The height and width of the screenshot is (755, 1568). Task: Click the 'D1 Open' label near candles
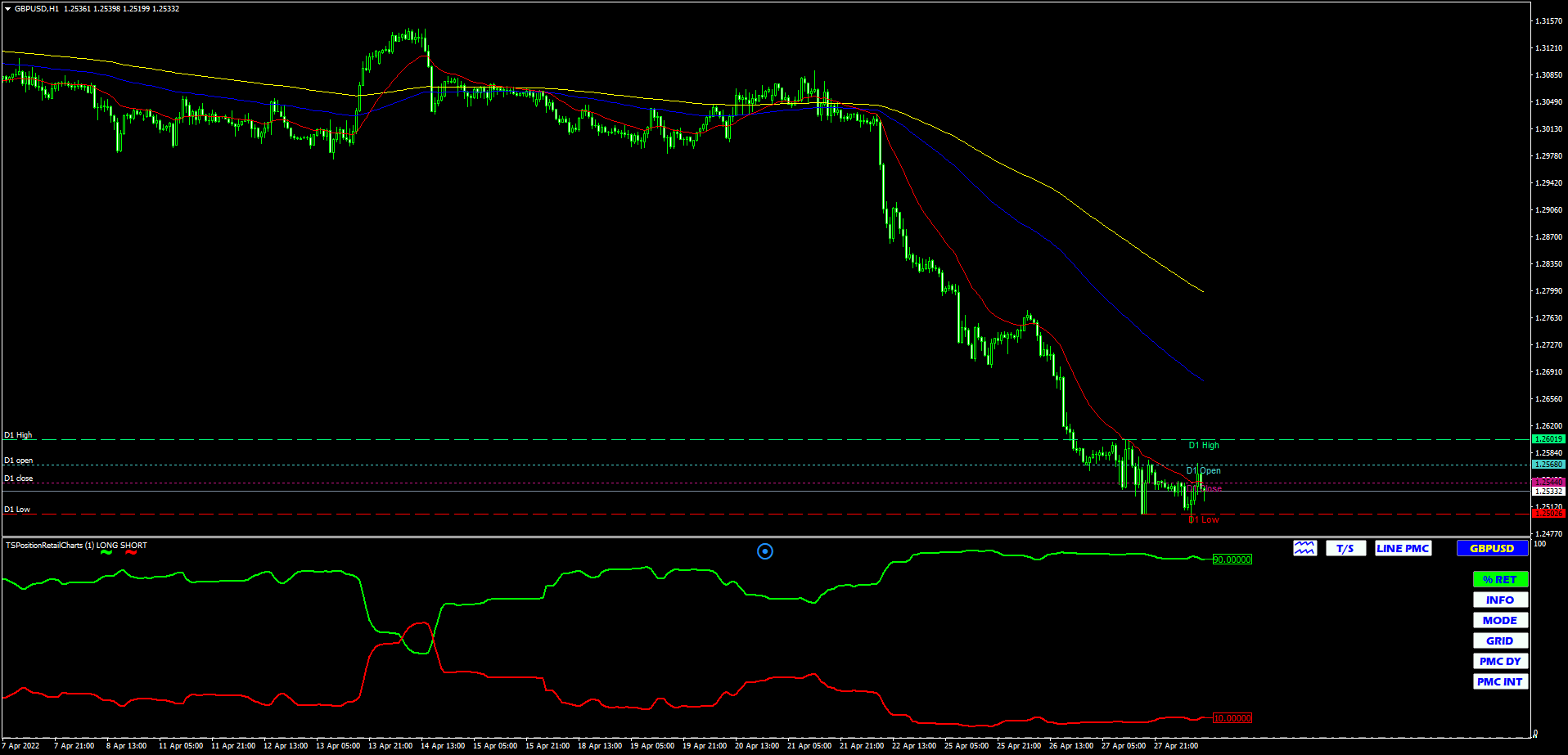click(x=1204, y=470)
